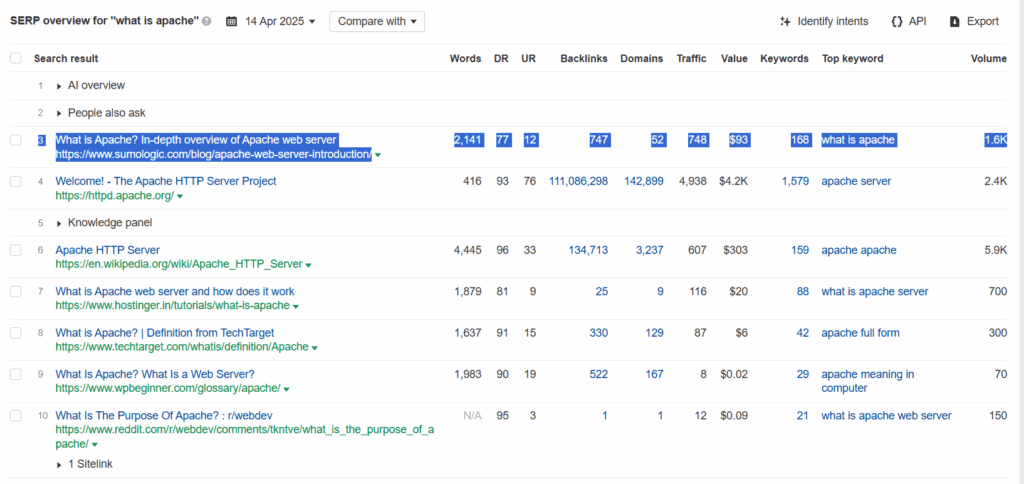This screenshot has height=484, width=1024.
Task: Open dropdown arrow after sumologic.com URL
Action: tap(377, 155)
